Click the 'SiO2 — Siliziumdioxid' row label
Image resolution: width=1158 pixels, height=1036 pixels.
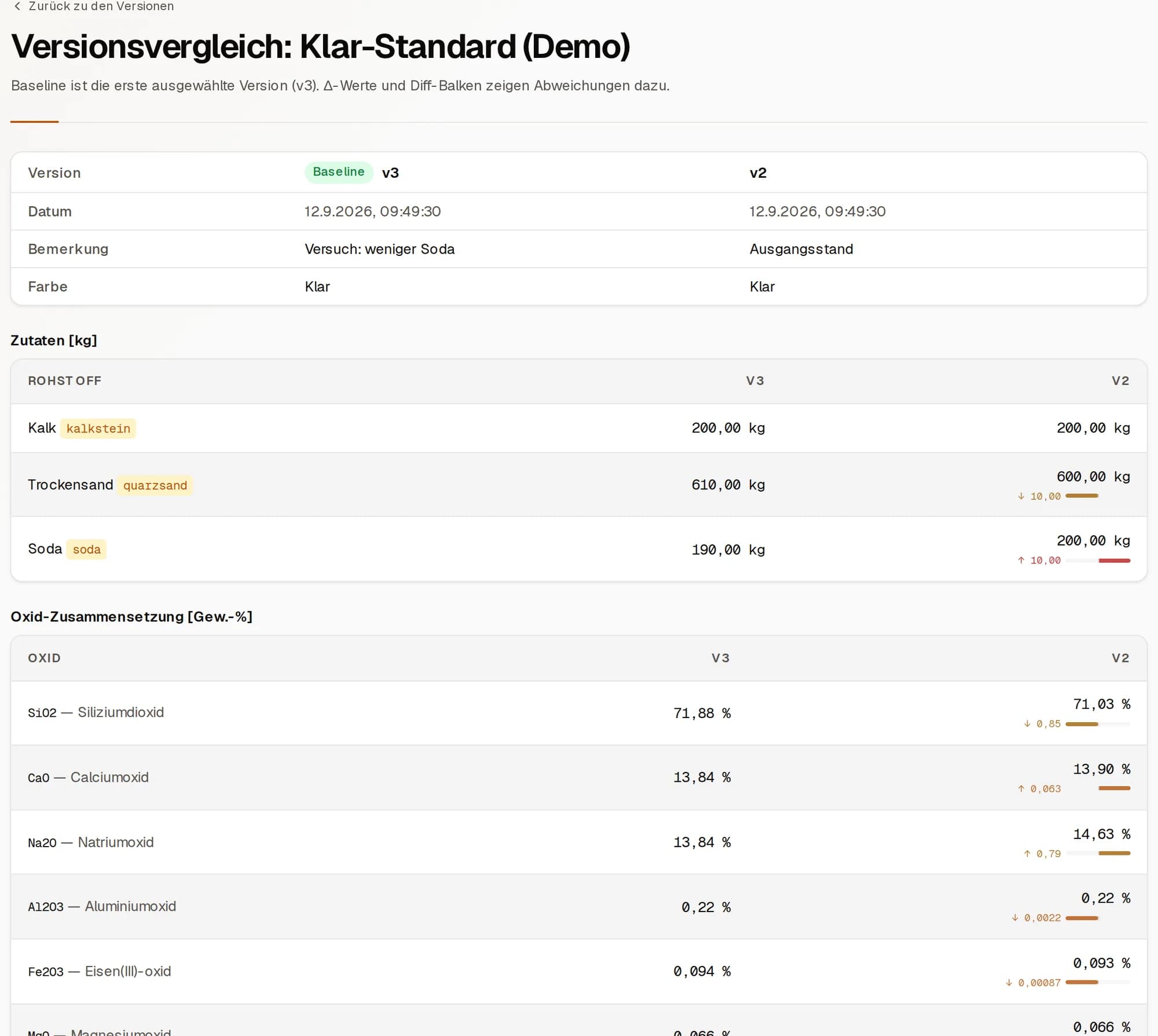pyautogui.click(x=96, y=712)
